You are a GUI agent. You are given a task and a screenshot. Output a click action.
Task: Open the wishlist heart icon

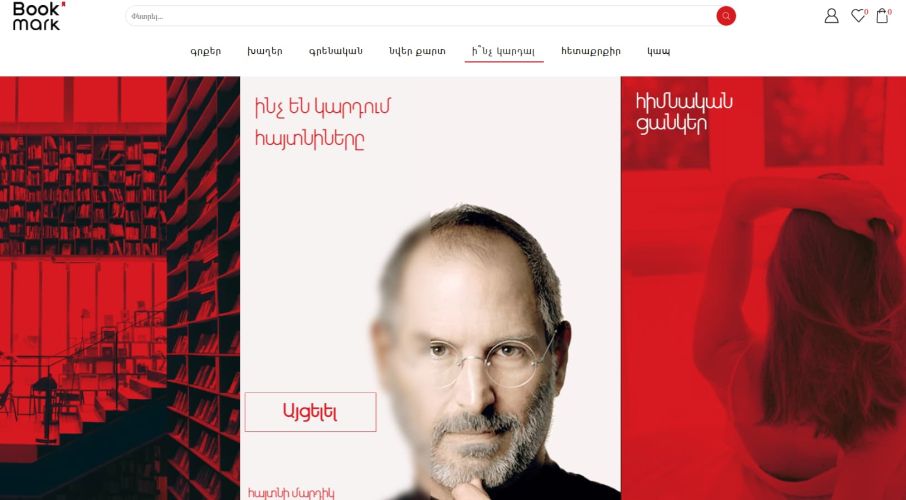tap(859, 16)
